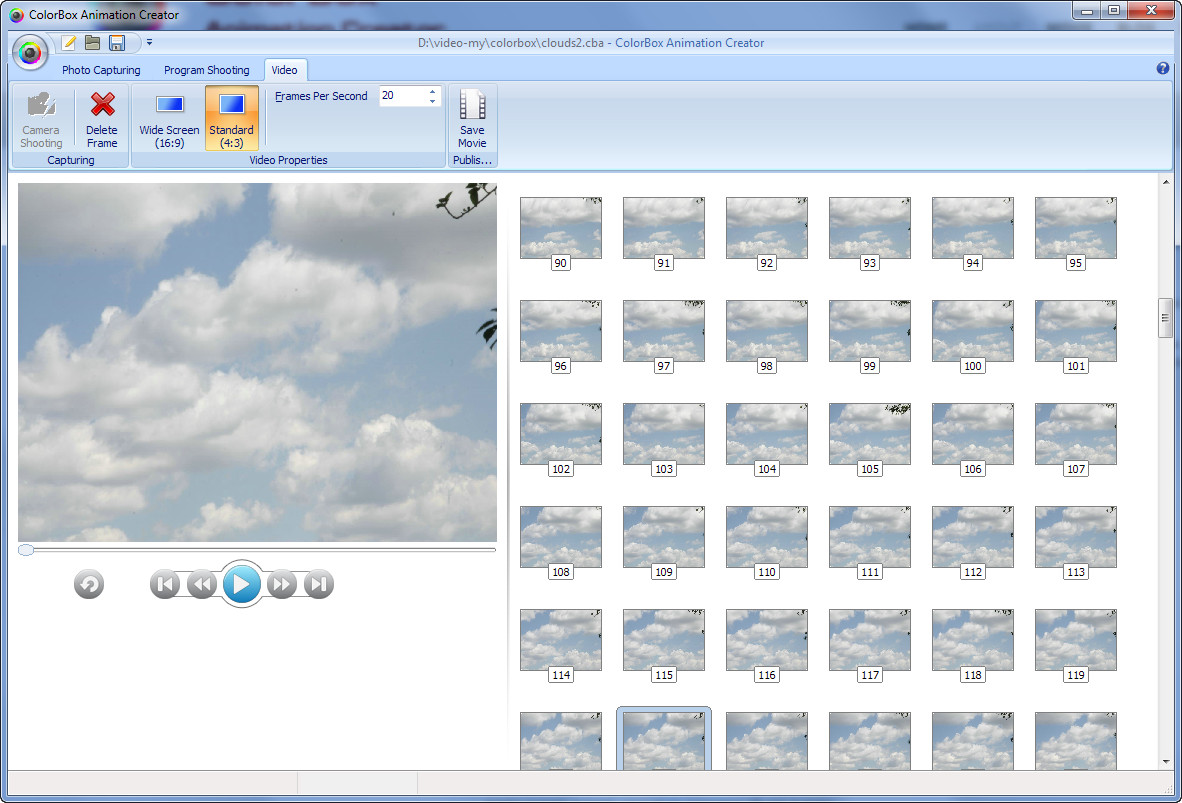Select frame thumbnail 112
The width and height of the screenshot is (1182, 803).
pos(972,537)
